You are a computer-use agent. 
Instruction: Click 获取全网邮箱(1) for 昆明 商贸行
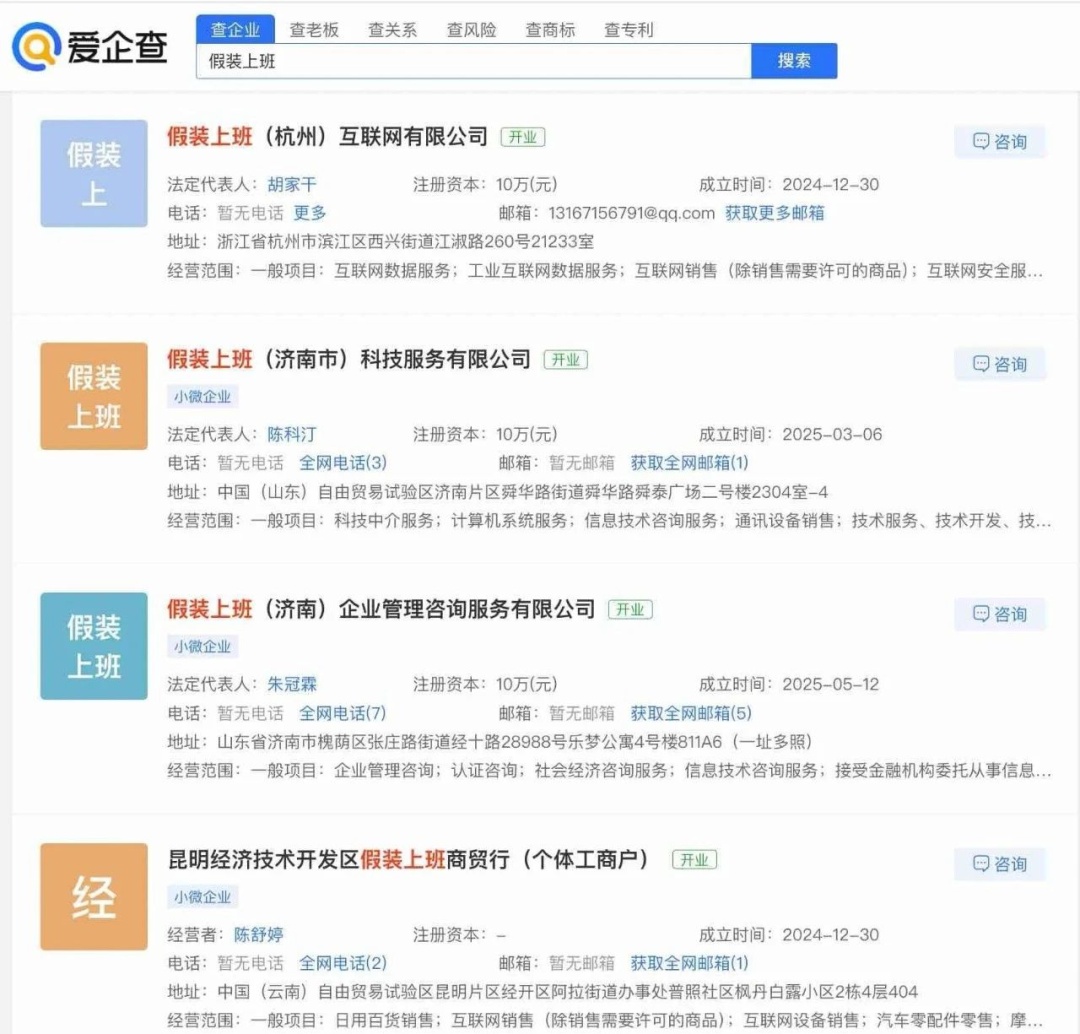click(x=689, y=963)
